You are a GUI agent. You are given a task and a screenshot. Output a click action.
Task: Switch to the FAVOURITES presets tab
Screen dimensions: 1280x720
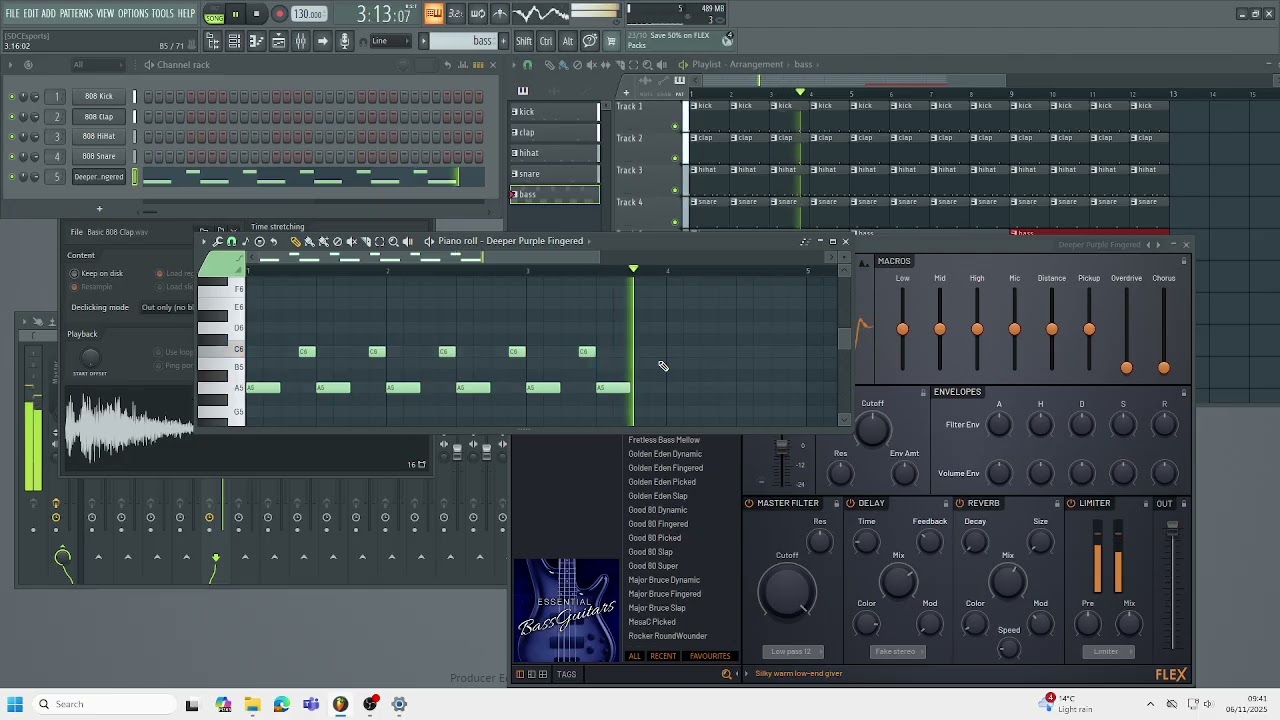pyautogui.click(x=710, y=656)
